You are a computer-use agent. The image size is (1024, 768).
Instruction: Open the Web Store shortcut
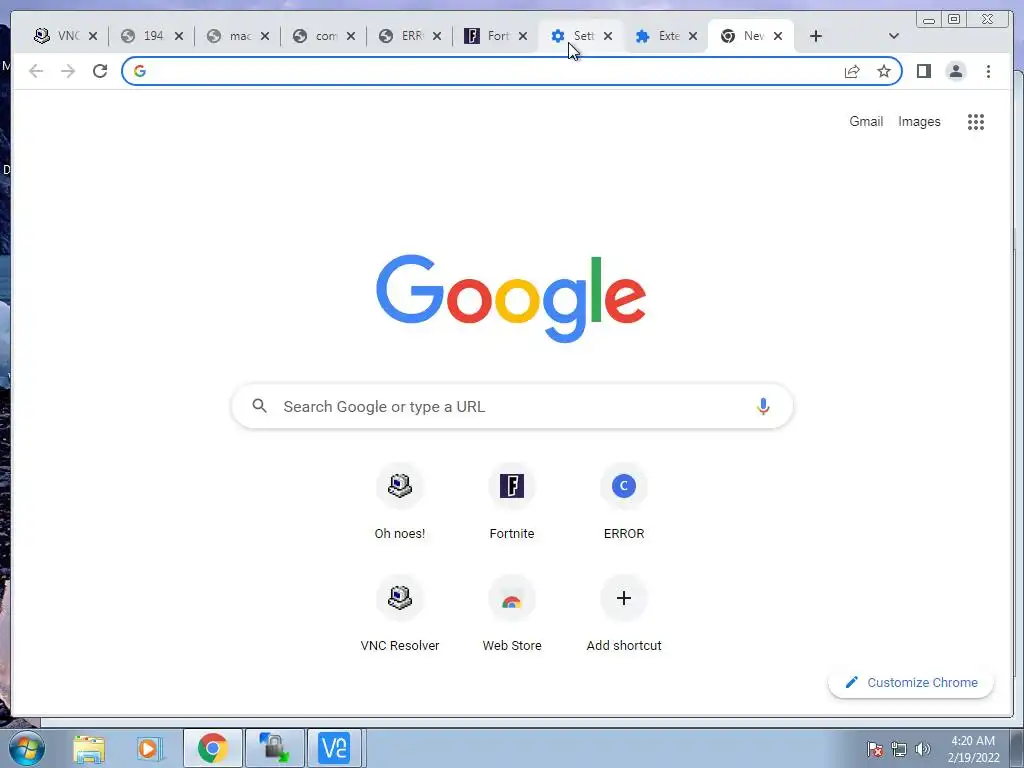512,615
